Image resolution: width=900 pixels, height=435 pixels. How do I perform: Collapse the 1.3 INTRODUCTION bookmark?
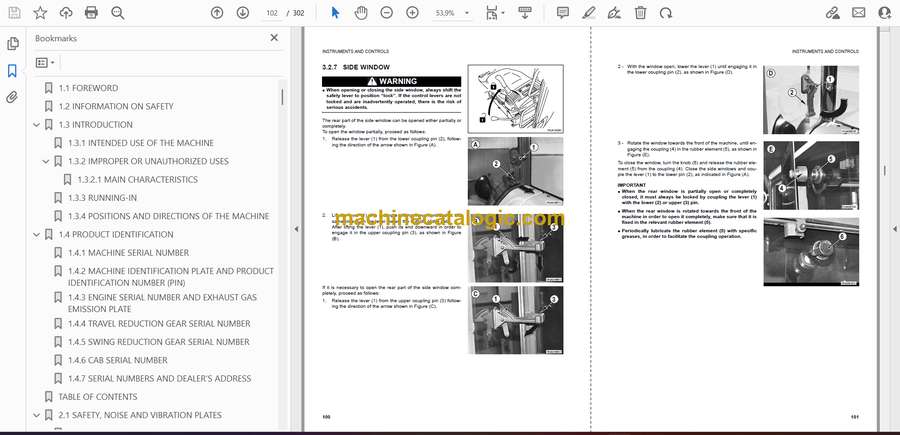[x=37, y=125]
